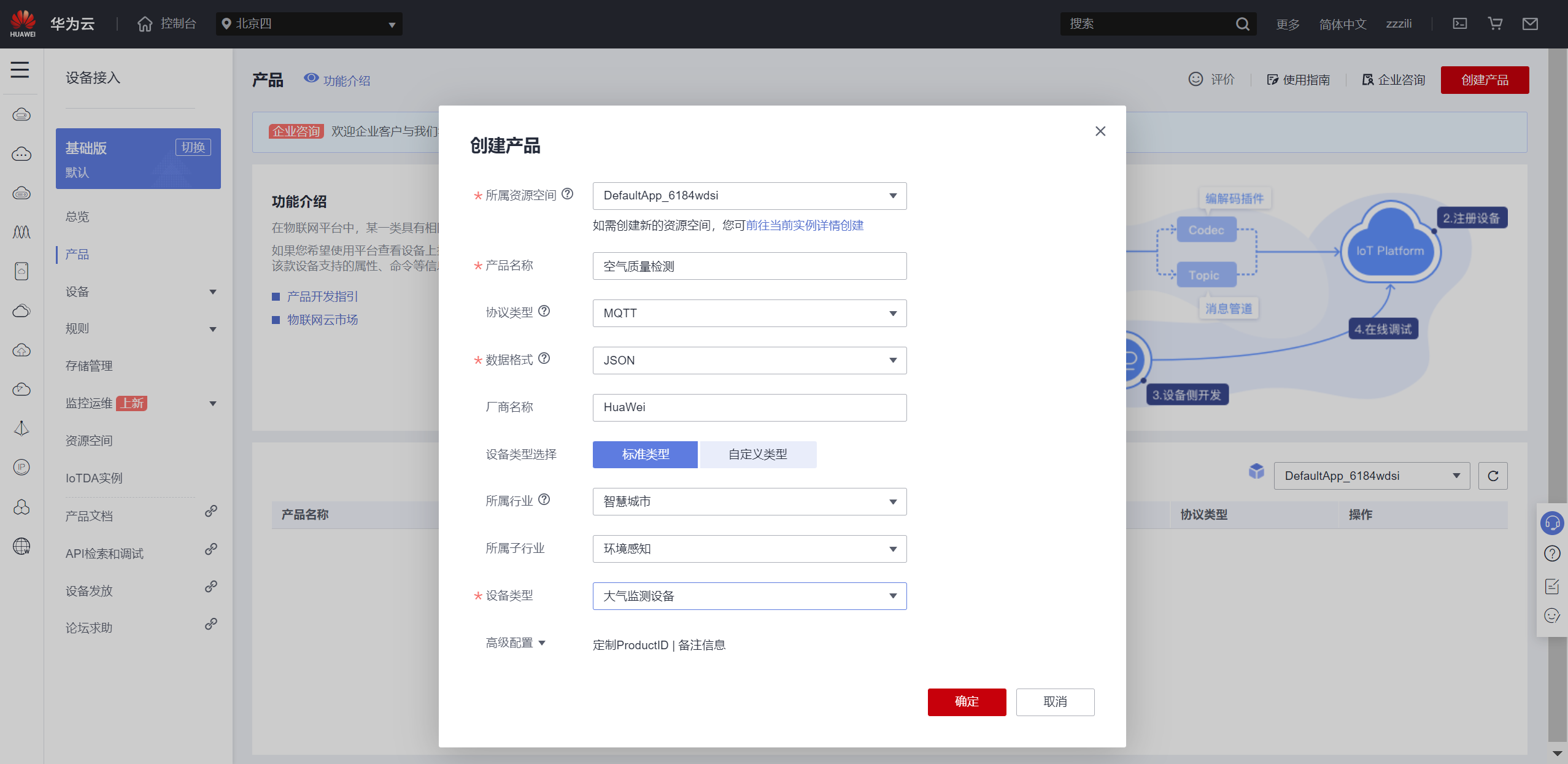The image size is (1568, 764).
Task: Click the 产品名称 input field
Action: (x=749, y=266)
